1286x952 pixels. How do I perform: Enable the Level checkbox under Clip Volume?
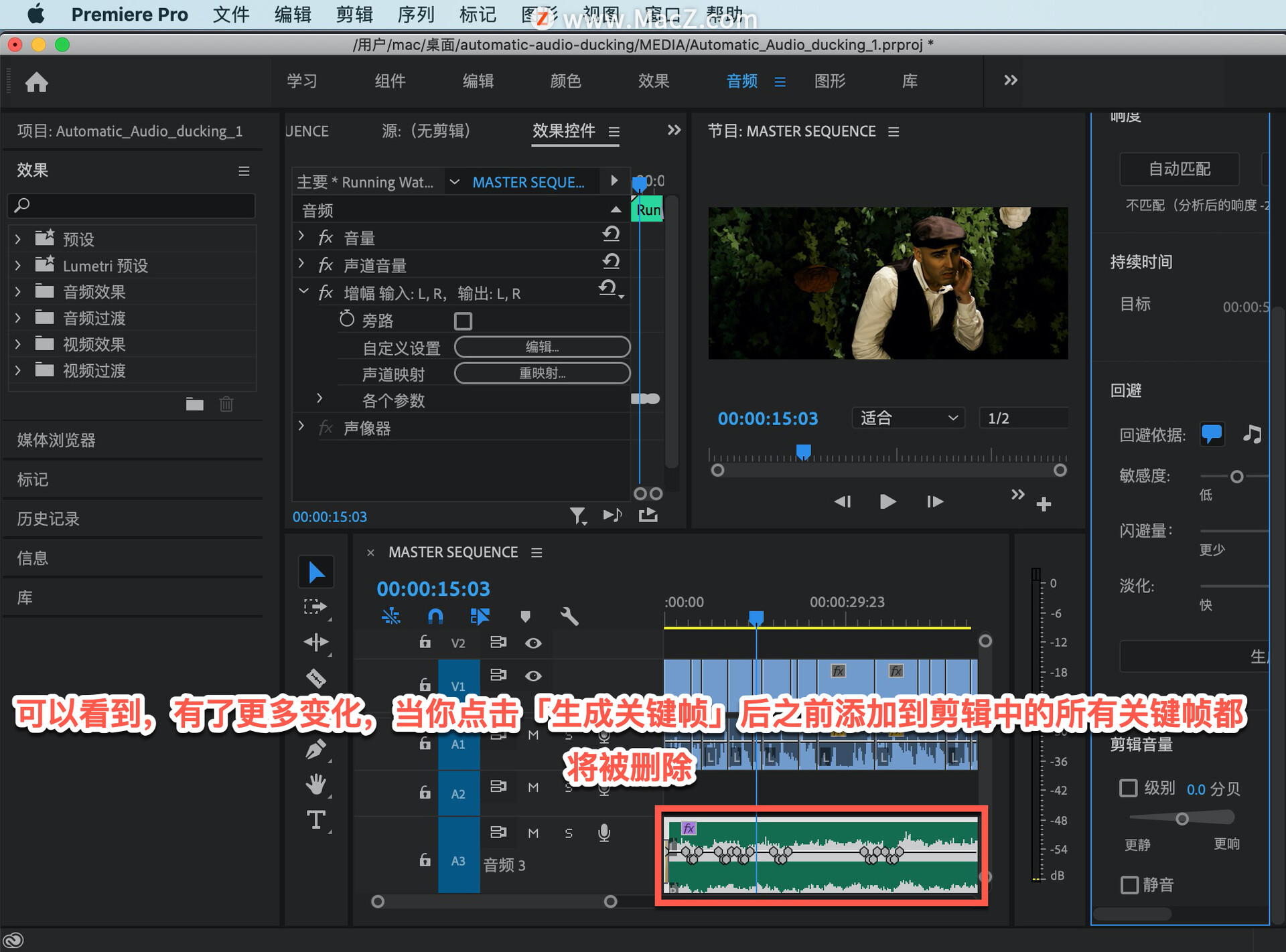1129,788
